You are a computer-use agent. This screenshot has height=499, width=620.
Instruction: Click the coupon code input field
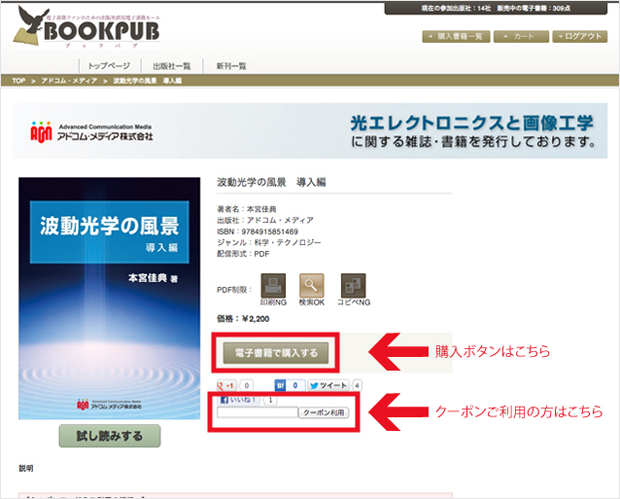(x=255, y=412)
